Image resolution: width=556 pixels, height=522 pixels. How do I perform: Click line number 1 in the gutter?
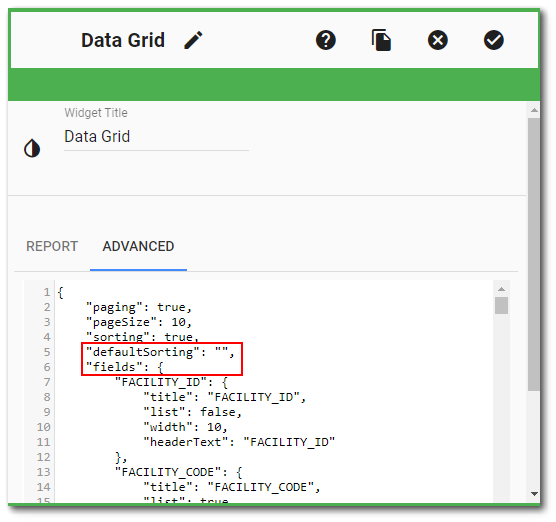point(47,292)
